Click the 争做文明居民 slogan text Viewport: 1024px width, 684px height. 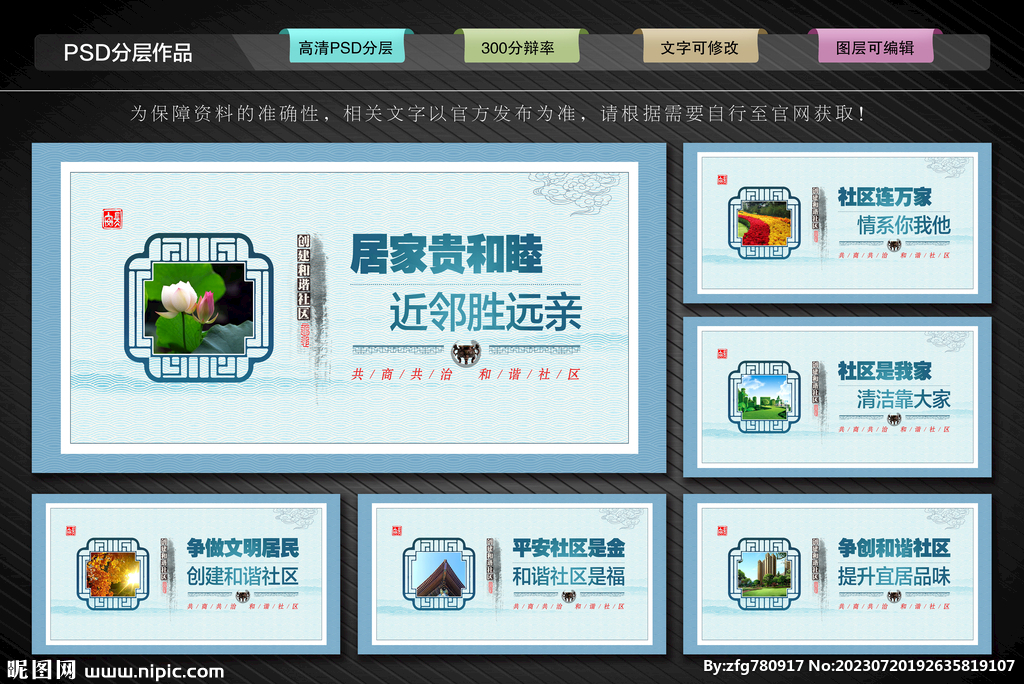tap(242, 547)
